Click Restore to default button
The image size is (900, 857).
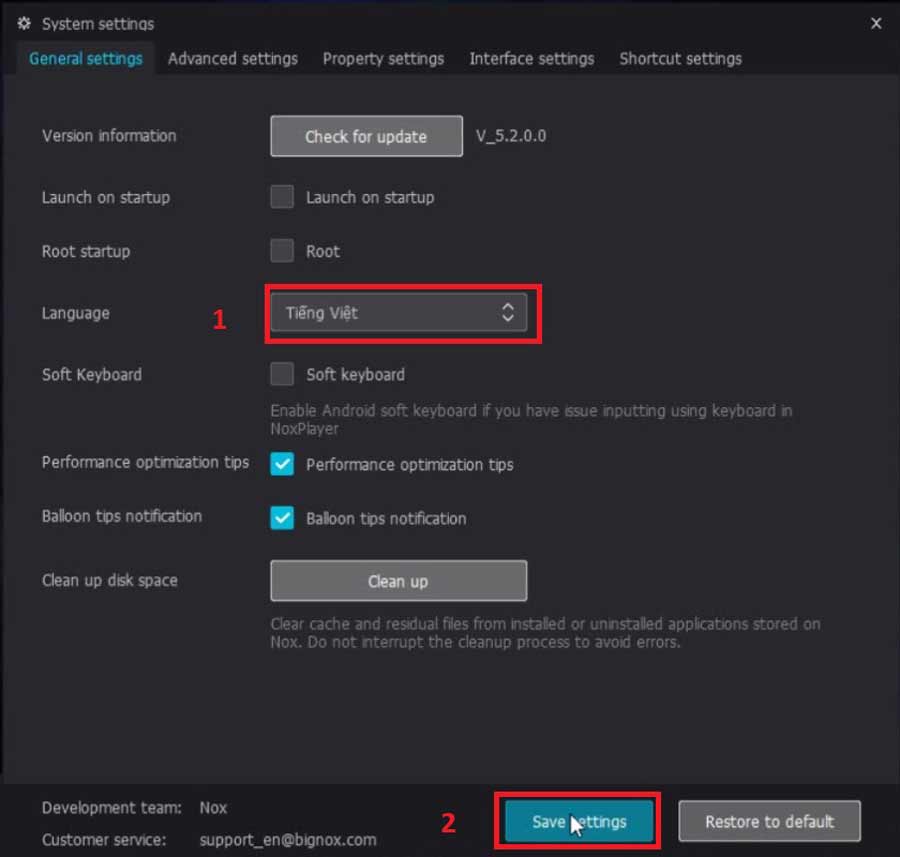(769, 822)
